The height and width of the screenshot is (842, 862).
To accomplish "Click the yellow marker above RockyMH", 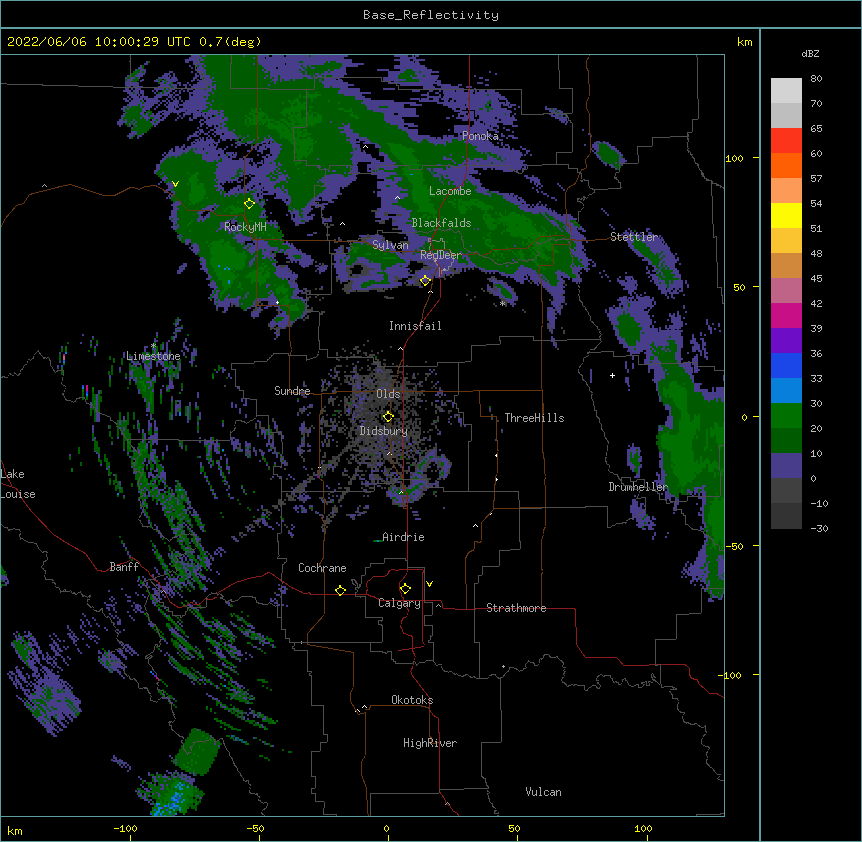I will pyautogui.click(x=249, y=204).
